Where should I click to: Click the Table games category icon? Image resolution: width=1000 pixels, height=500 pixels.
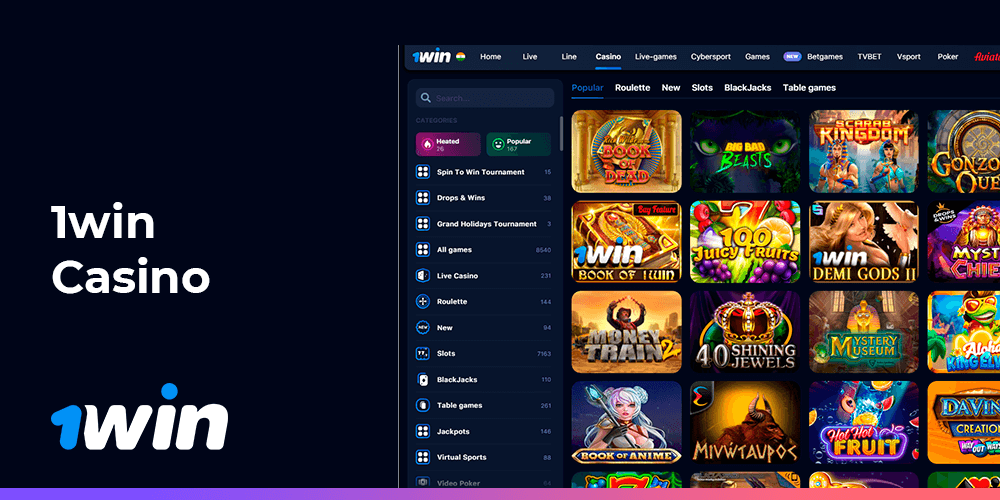[x=423, y=405]
